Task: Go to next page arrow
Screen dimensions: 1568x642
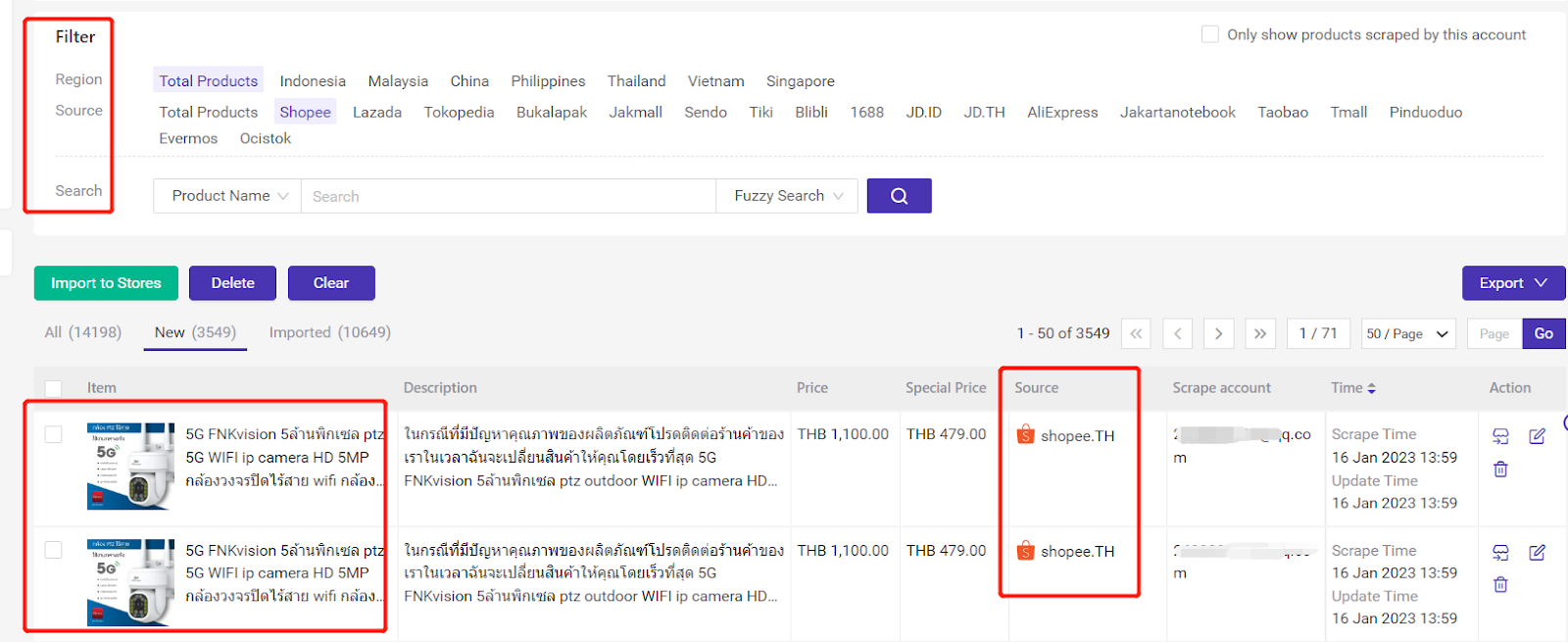Action: [x=1219, y=333]
